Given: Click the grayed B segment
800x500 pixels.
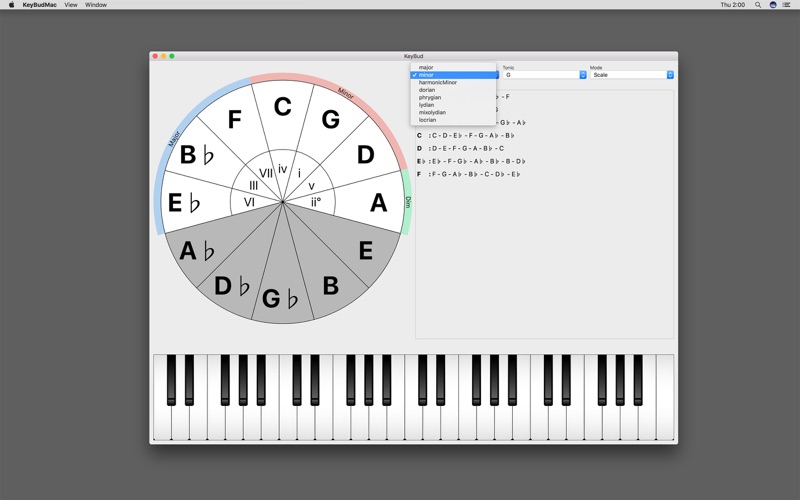Looking at the screenshot, I should pyautogui.click(x=331, y=286).
